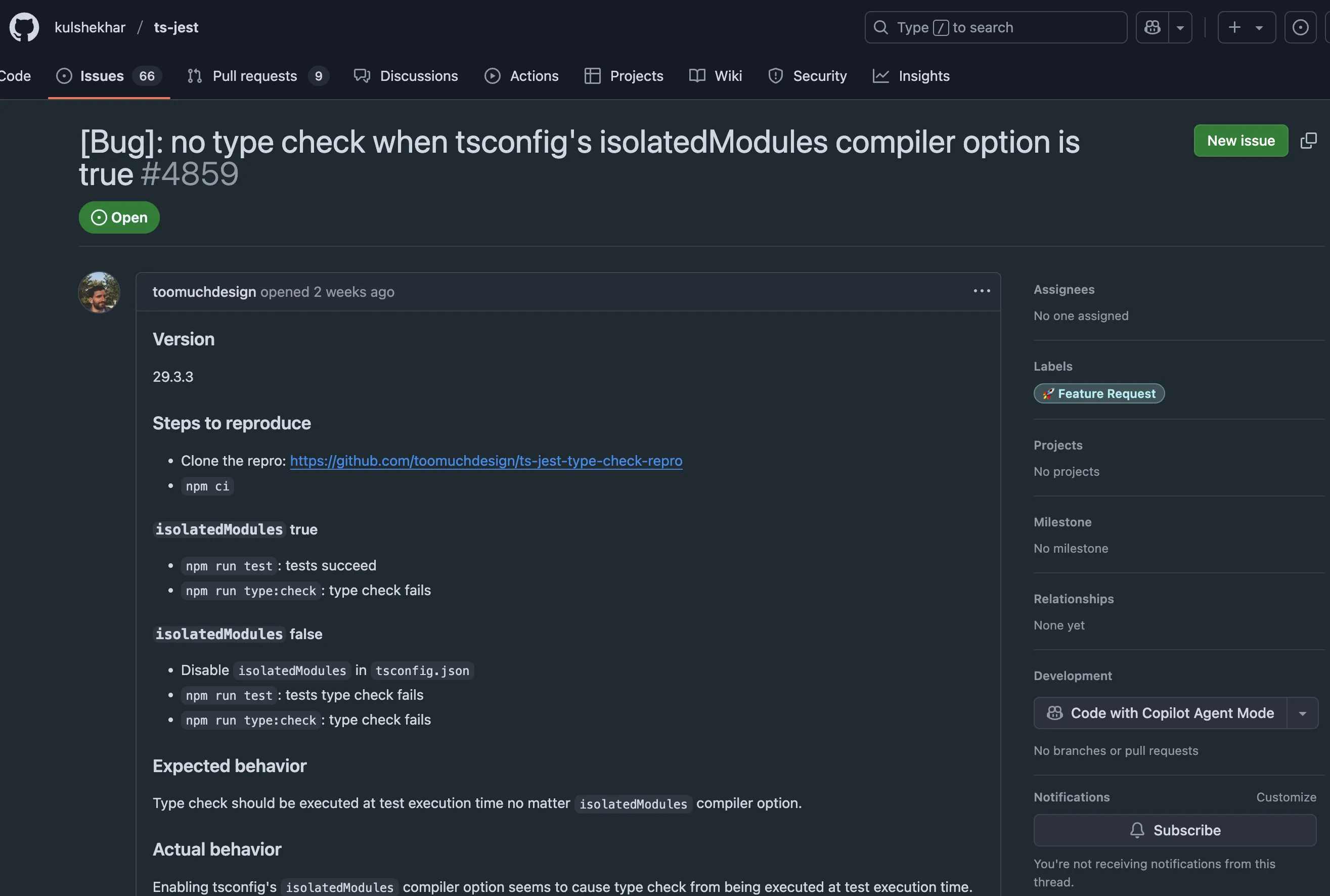The image size is (1330, 896).
Task: Open the Copilot chat icon in the header
Action: [1152, 27]
